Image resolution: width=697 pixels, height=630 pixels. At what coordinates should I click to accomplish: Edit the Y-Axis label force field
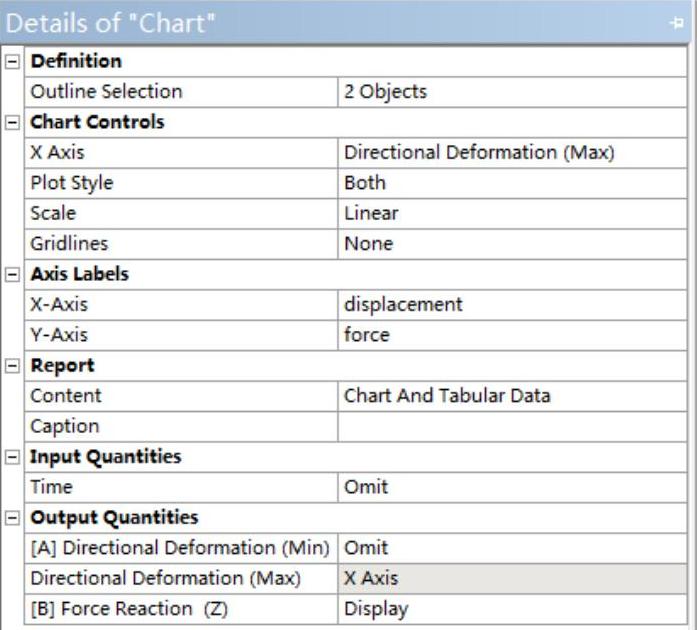(514, 335)
